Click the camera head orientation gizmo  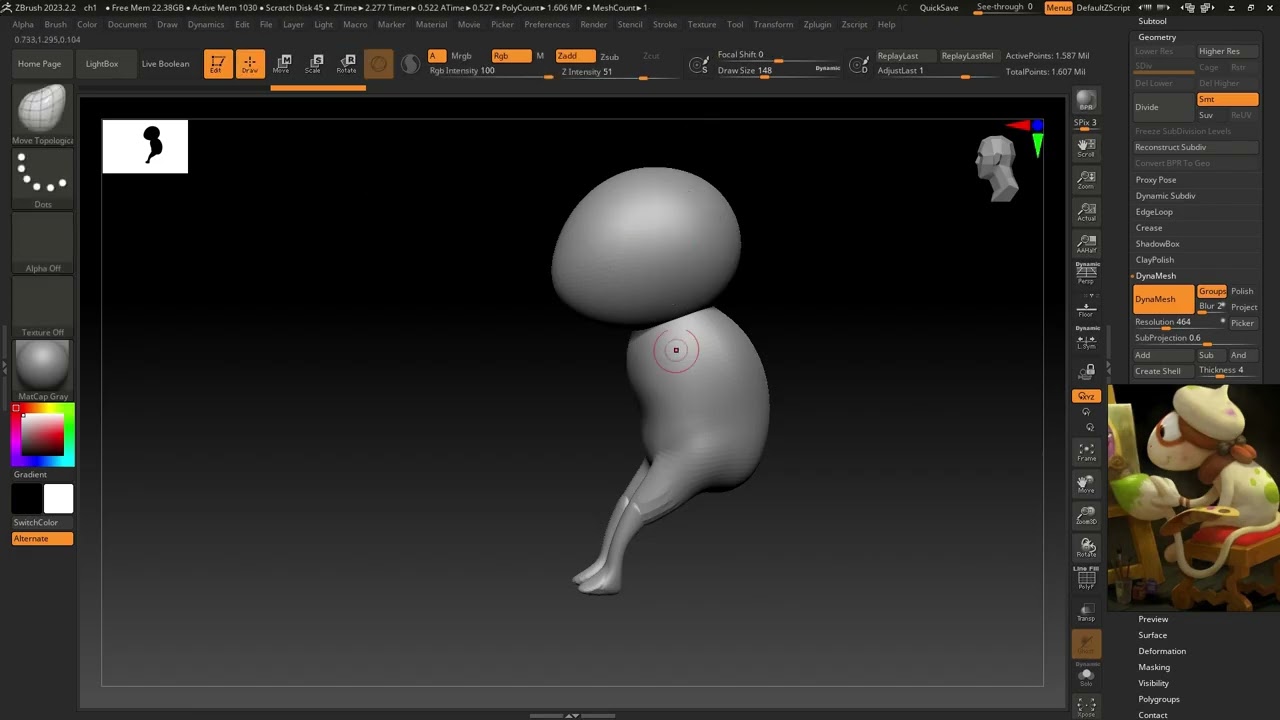click(997, 167)
